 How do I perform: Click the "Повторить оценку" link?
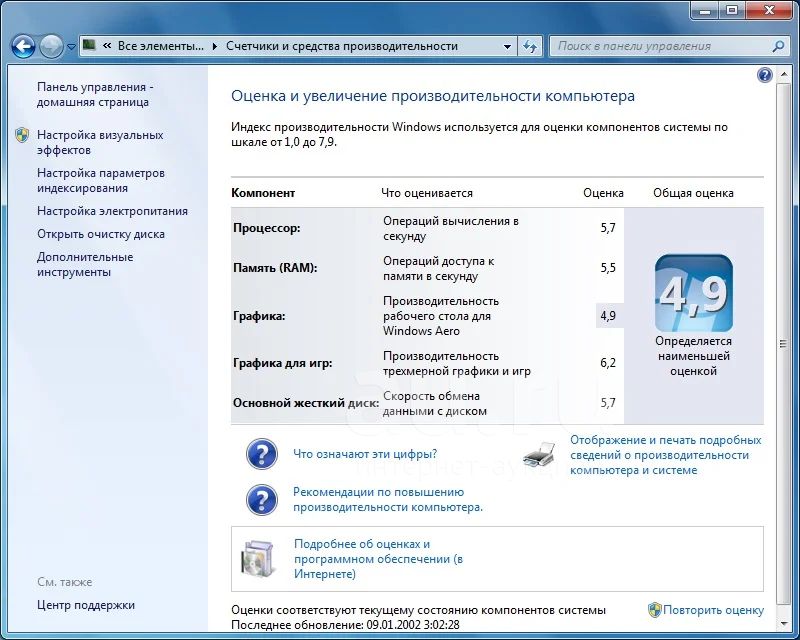point(713,610)
